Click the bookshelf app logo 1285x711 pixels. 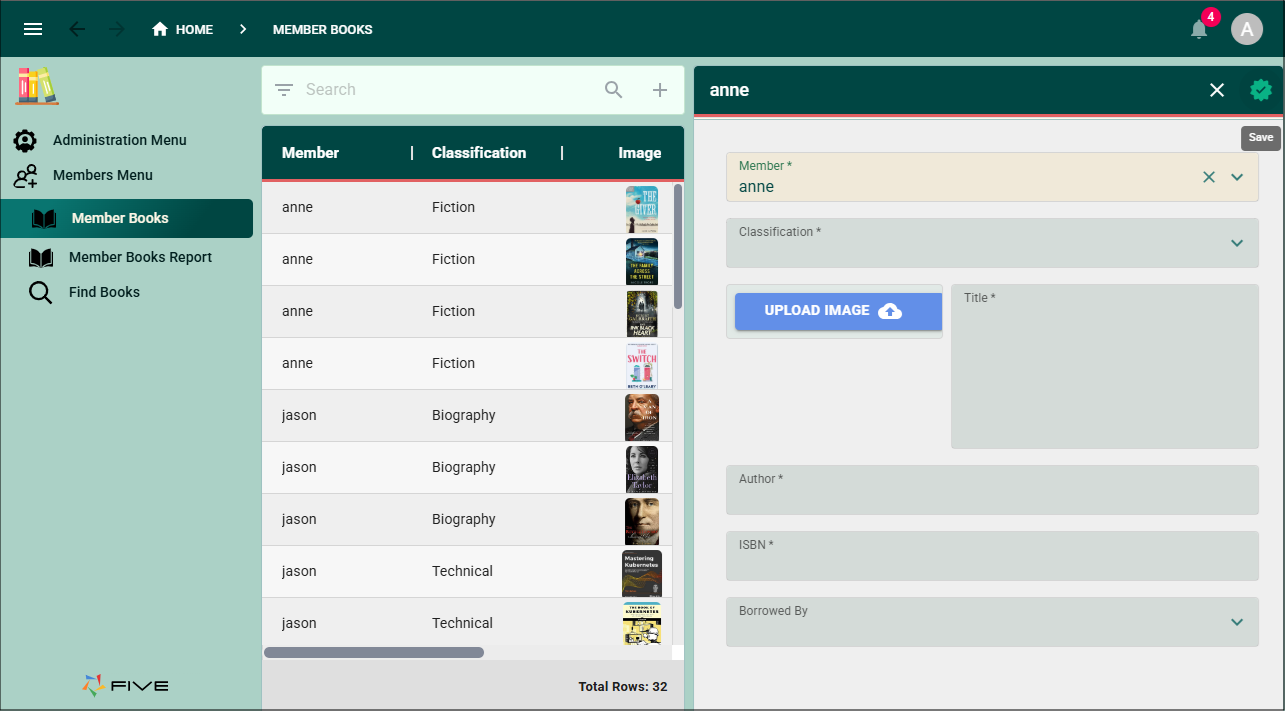(x=37, y=86)
